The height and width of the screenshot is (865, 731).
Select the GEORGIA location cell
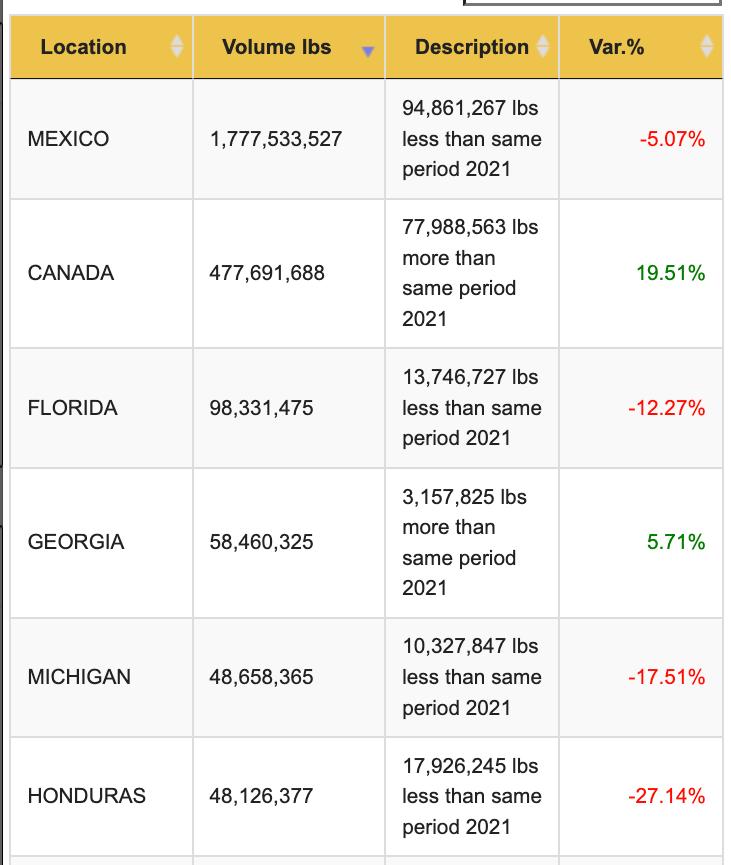(x=76, y=542)
